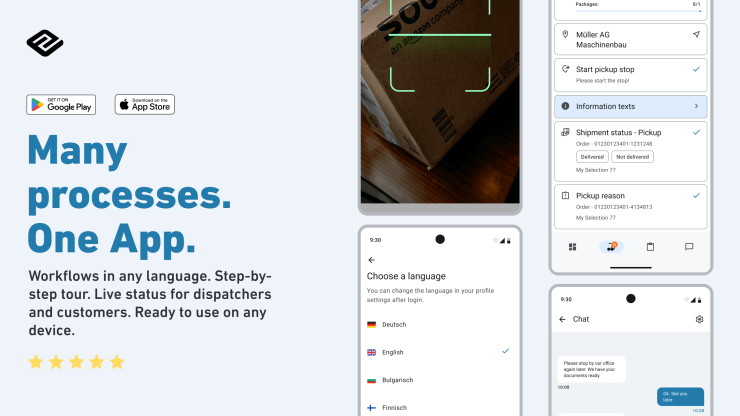Click the five-star rating
740x416 pixels.
[76, 362]
